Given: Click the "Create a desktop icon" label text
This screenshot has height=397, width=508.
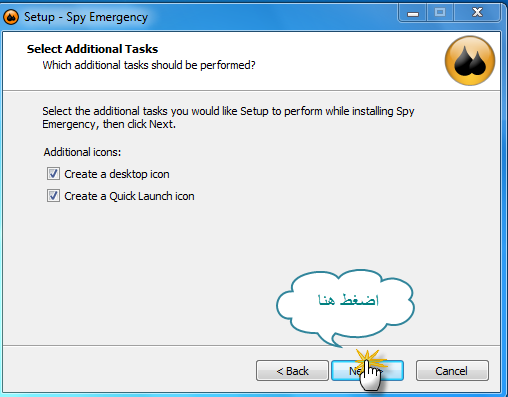Looking at the screenshot, I should point(117,174).
